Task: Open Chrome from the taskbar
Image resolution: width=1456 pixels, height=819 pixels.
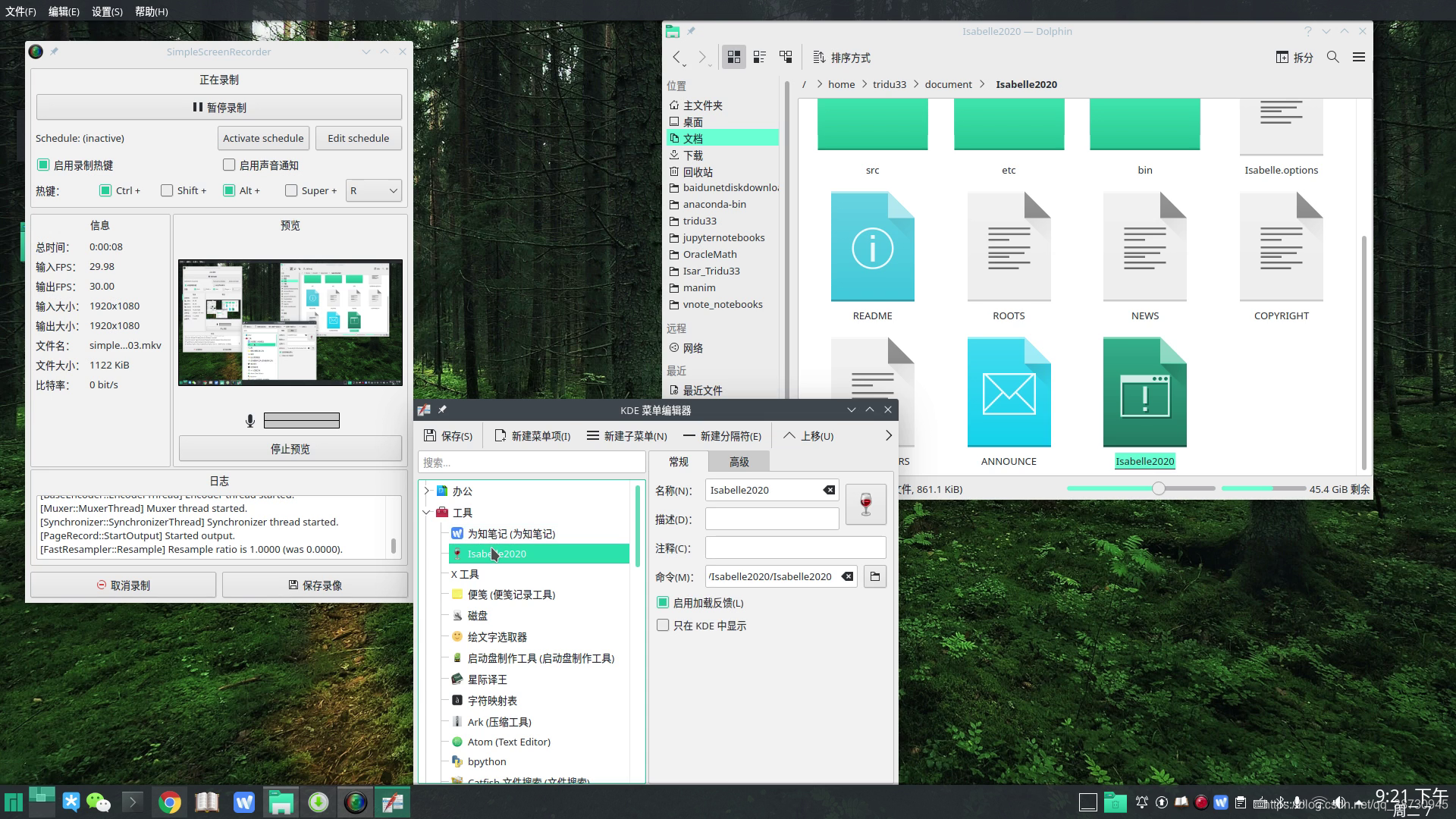Action: [169, 802]
